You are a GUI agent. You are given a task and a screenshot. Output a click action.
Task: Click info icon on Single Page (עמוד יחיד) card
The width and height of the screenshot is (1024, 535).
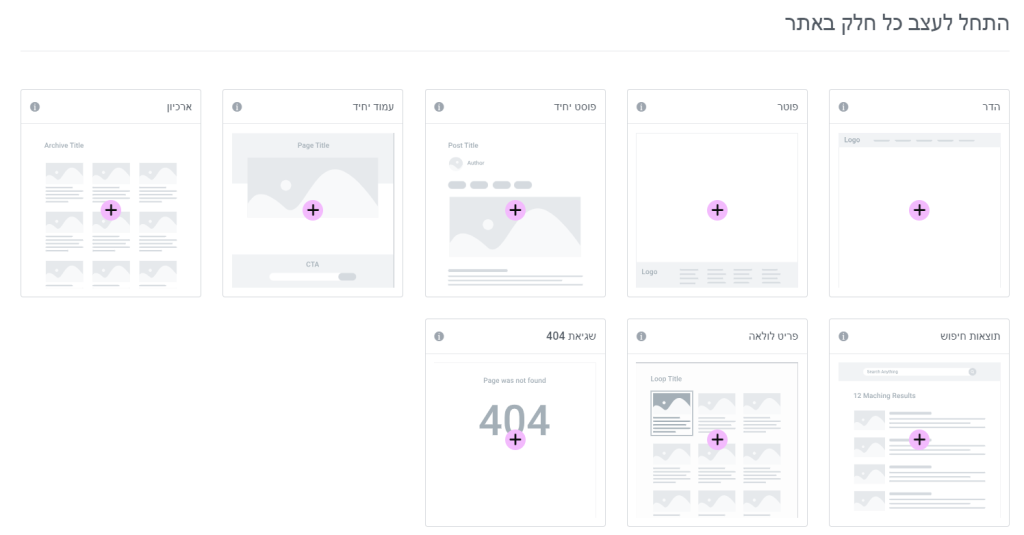(237, 107)
